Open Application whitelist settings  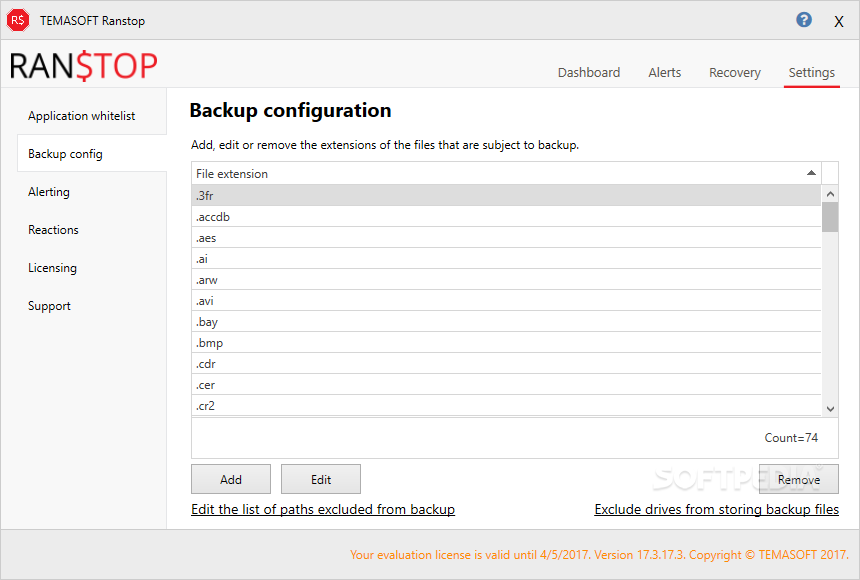click(x=81, y=116)
